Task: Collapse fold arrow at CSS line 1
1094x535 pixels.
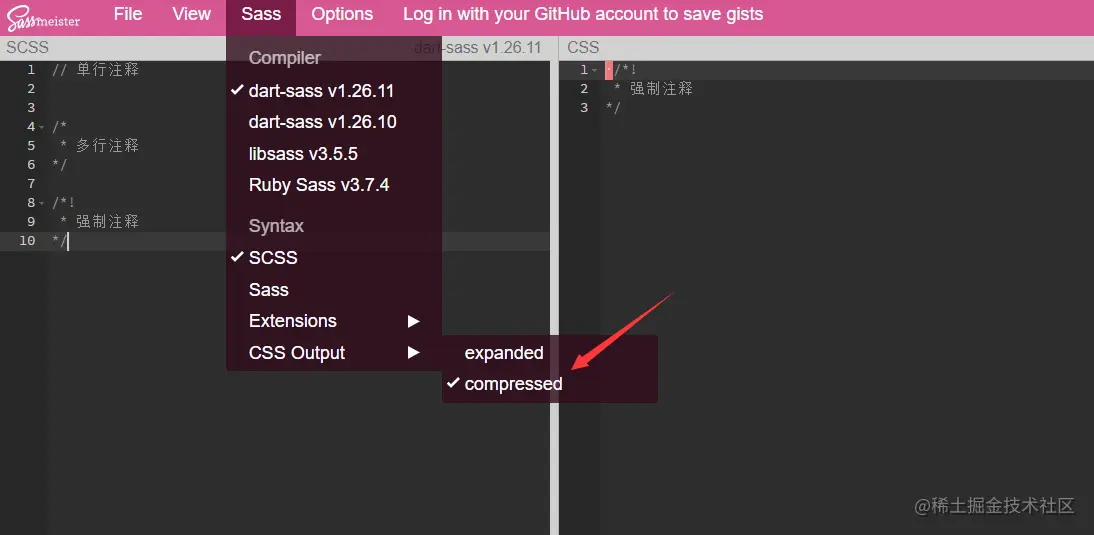Action: tap(594, 70)
